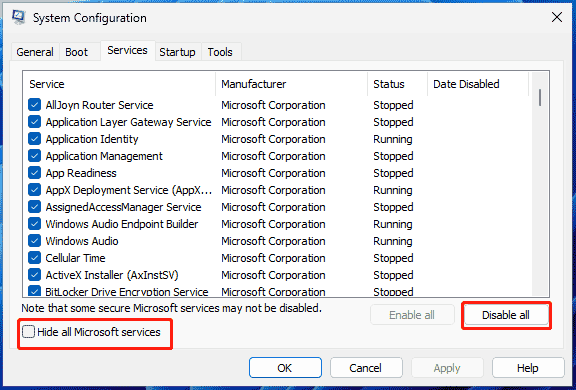Close the System Configuration dialog
This screenshot has width=576, height=390.
[x=557, y=17]
